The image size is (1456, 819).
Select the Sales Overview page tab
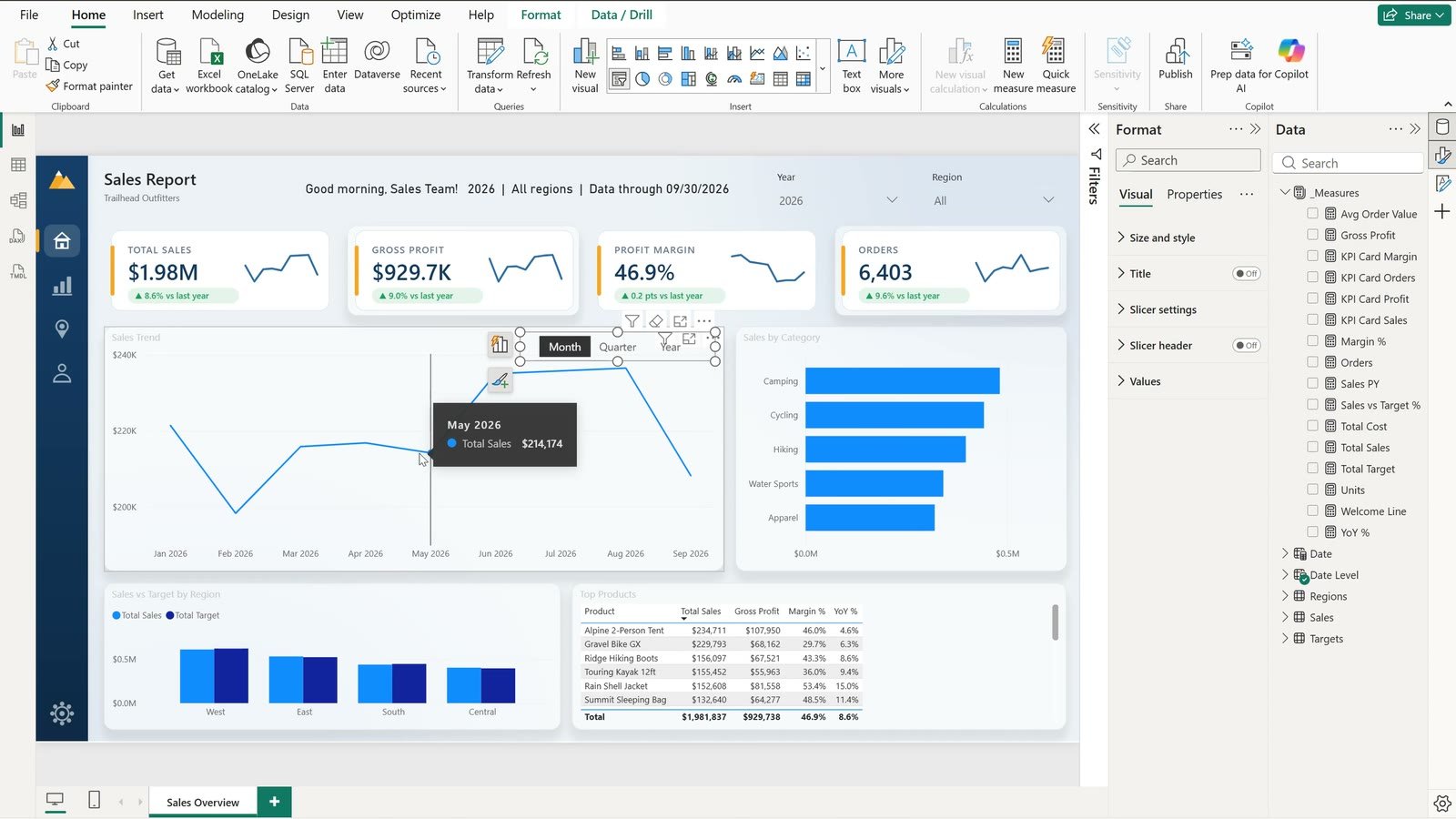(x=203, y=803)
